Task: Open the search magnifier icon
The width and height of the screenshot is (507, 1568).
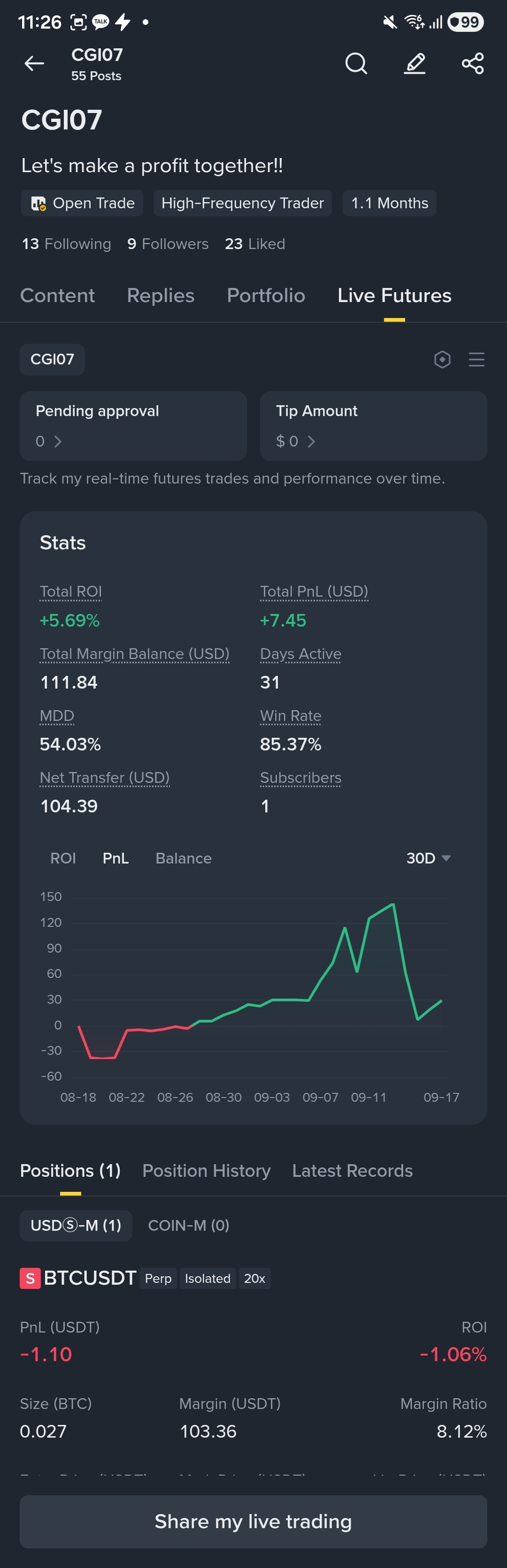Action: click(x=356, y=63)
